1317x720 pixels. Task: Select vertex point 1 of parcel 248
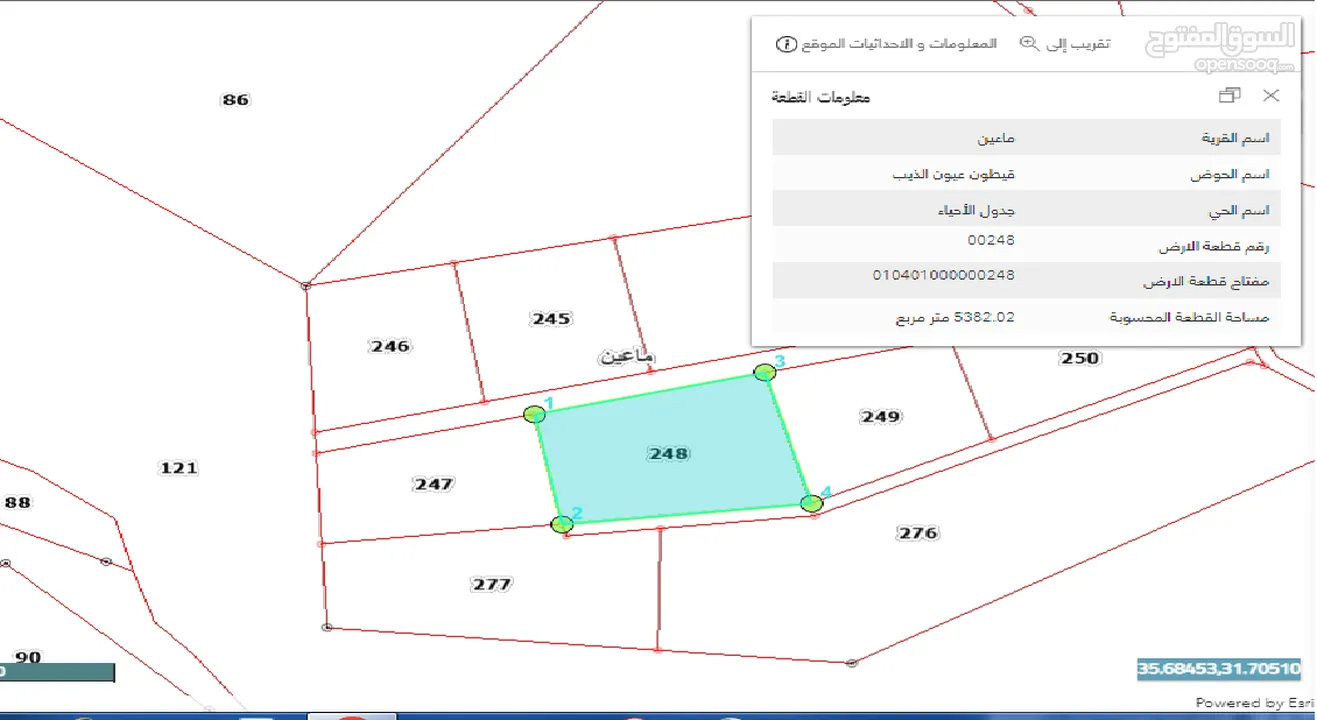pos(534,414)
